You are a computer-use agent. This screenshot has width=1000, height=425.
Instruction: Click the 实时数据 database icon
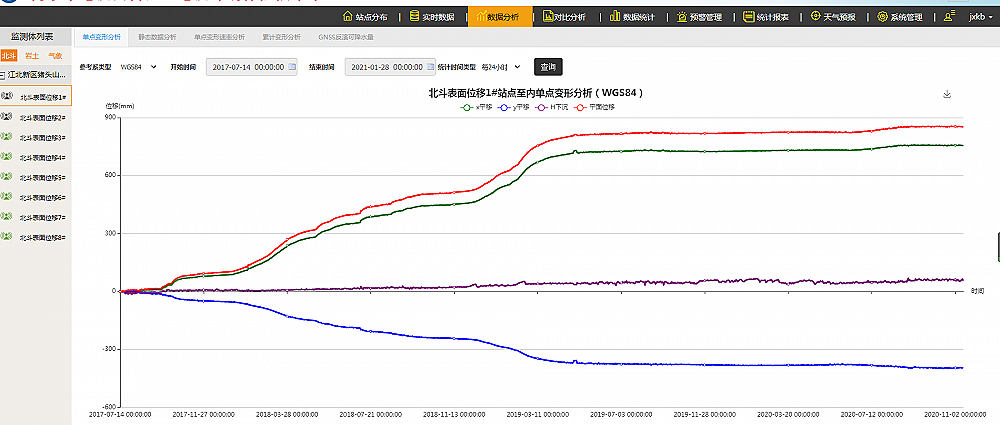click(415, 17)
